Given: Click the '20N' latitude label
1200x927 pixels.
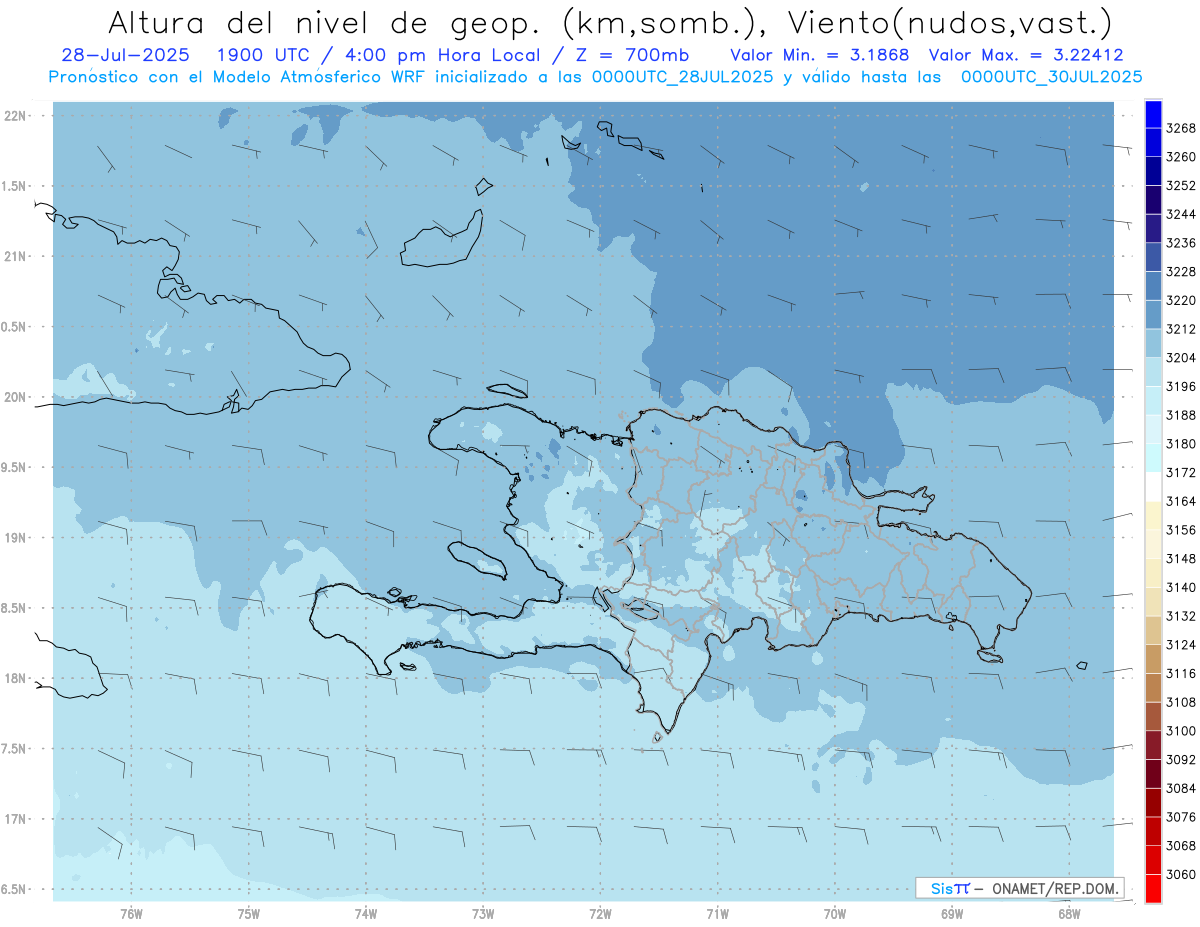Looking at the screenshot, I should pos(16,397).
